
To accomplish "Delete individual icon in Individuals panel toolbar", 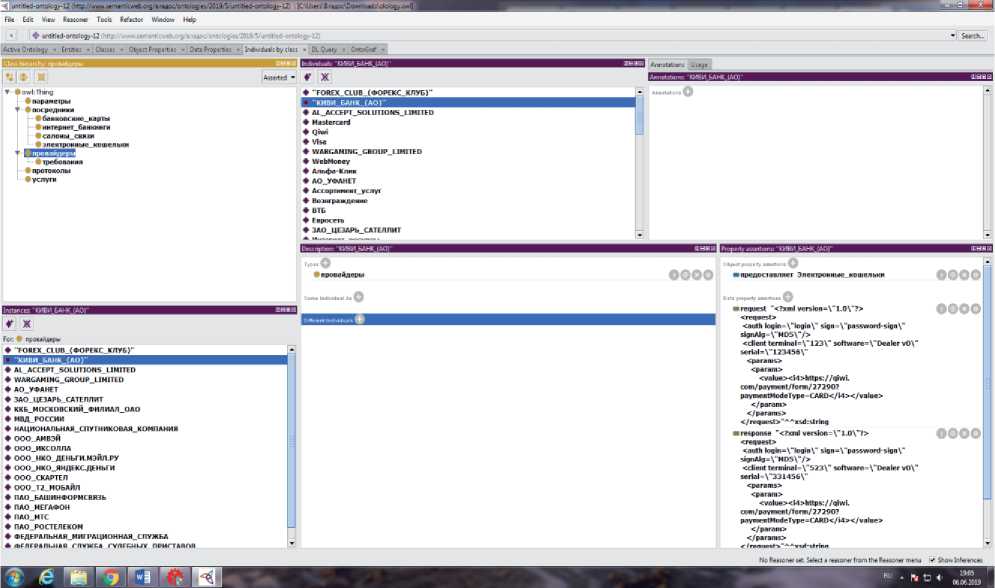I will click(325, 77).
